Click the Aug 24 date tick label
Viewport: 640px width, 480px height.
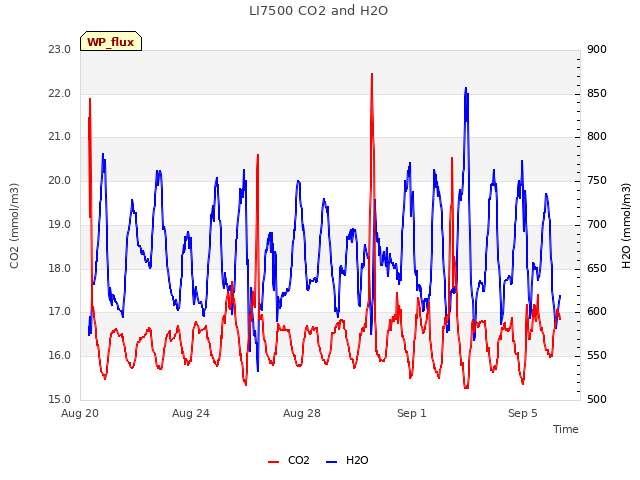click(191, 413)
